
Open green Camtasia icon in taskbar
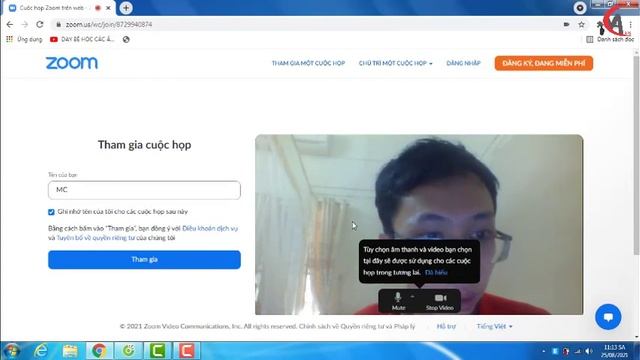click(158, 351)
